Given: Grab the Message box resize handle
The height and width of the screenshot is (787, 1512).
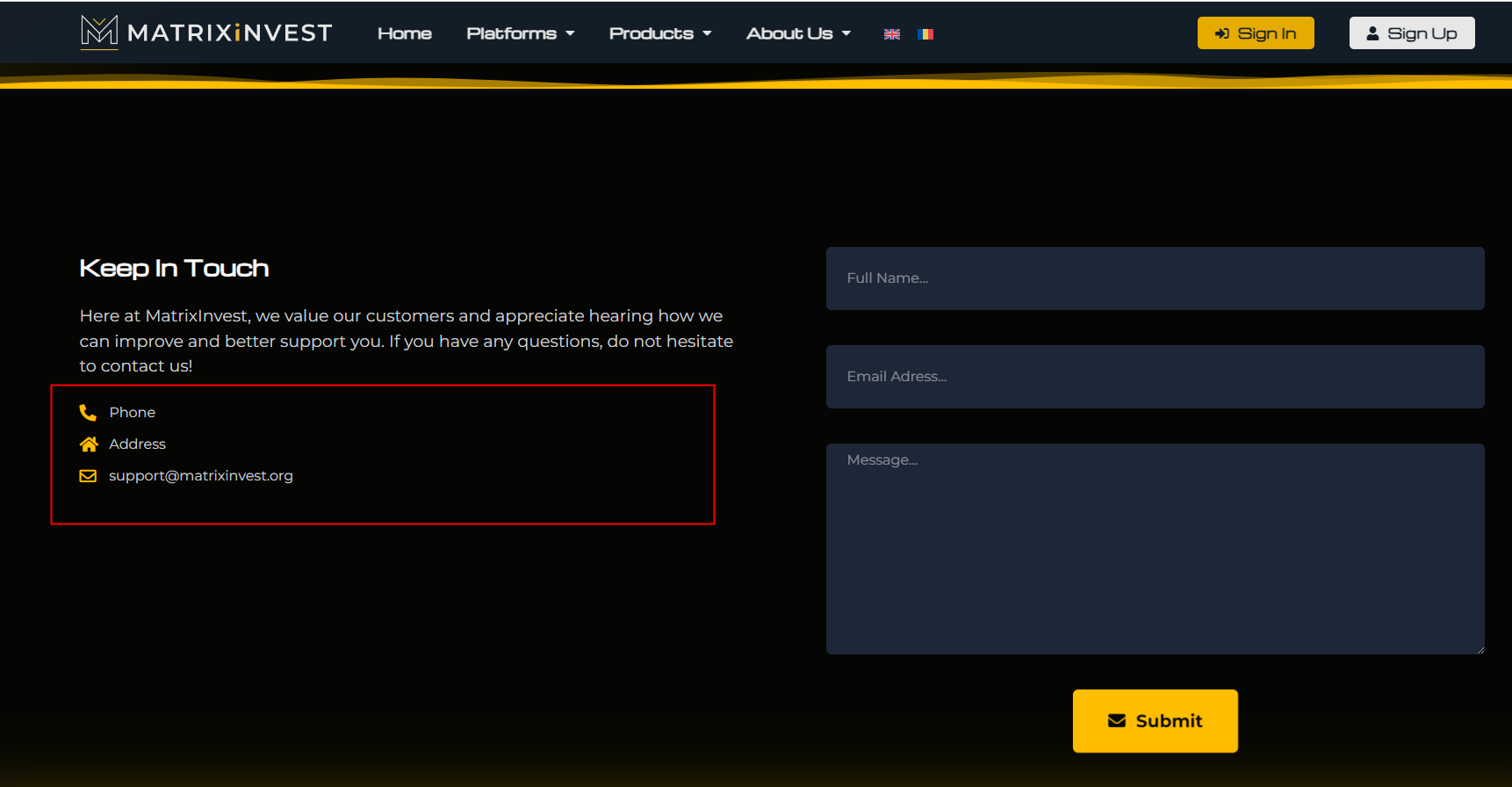Looking at the screenshot, I should tap(1480, 649).
